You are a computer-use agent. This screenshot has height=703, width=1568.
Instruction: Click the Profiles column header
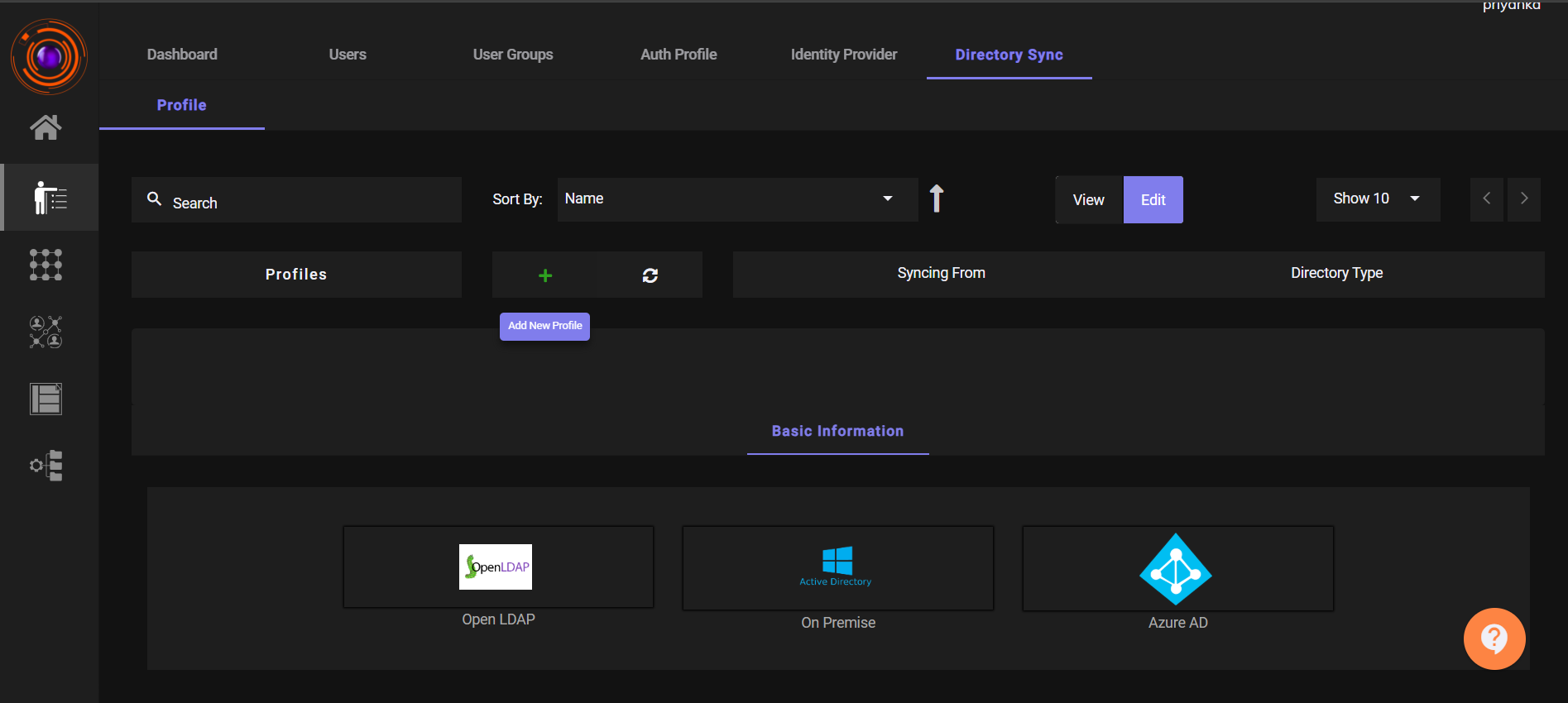tap(296, 275)
